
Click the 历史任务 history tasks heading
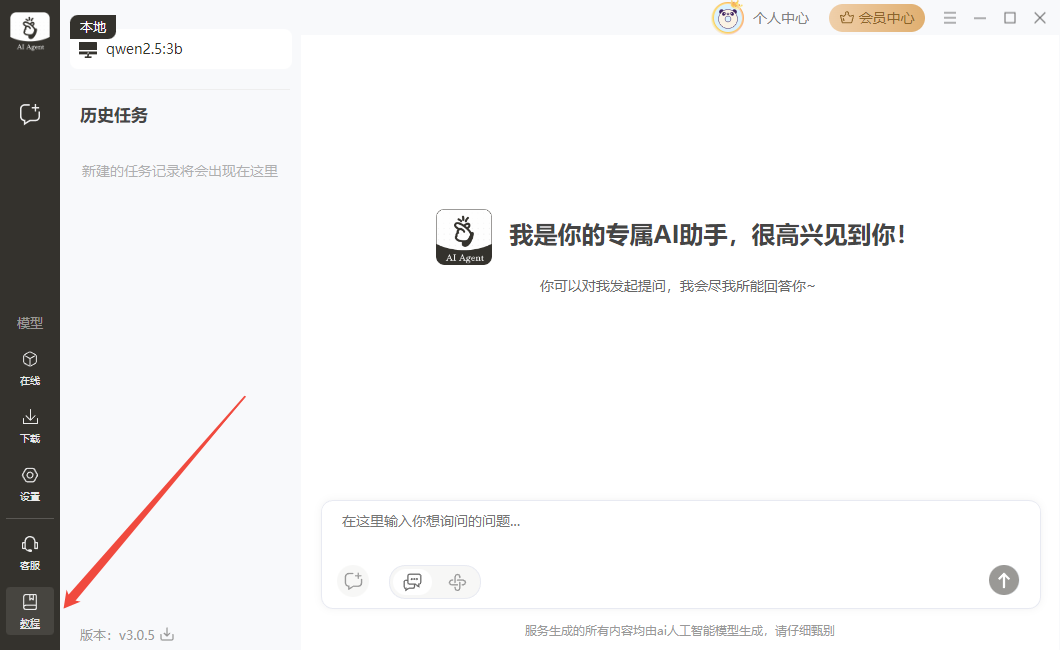(x=114, y=116)
